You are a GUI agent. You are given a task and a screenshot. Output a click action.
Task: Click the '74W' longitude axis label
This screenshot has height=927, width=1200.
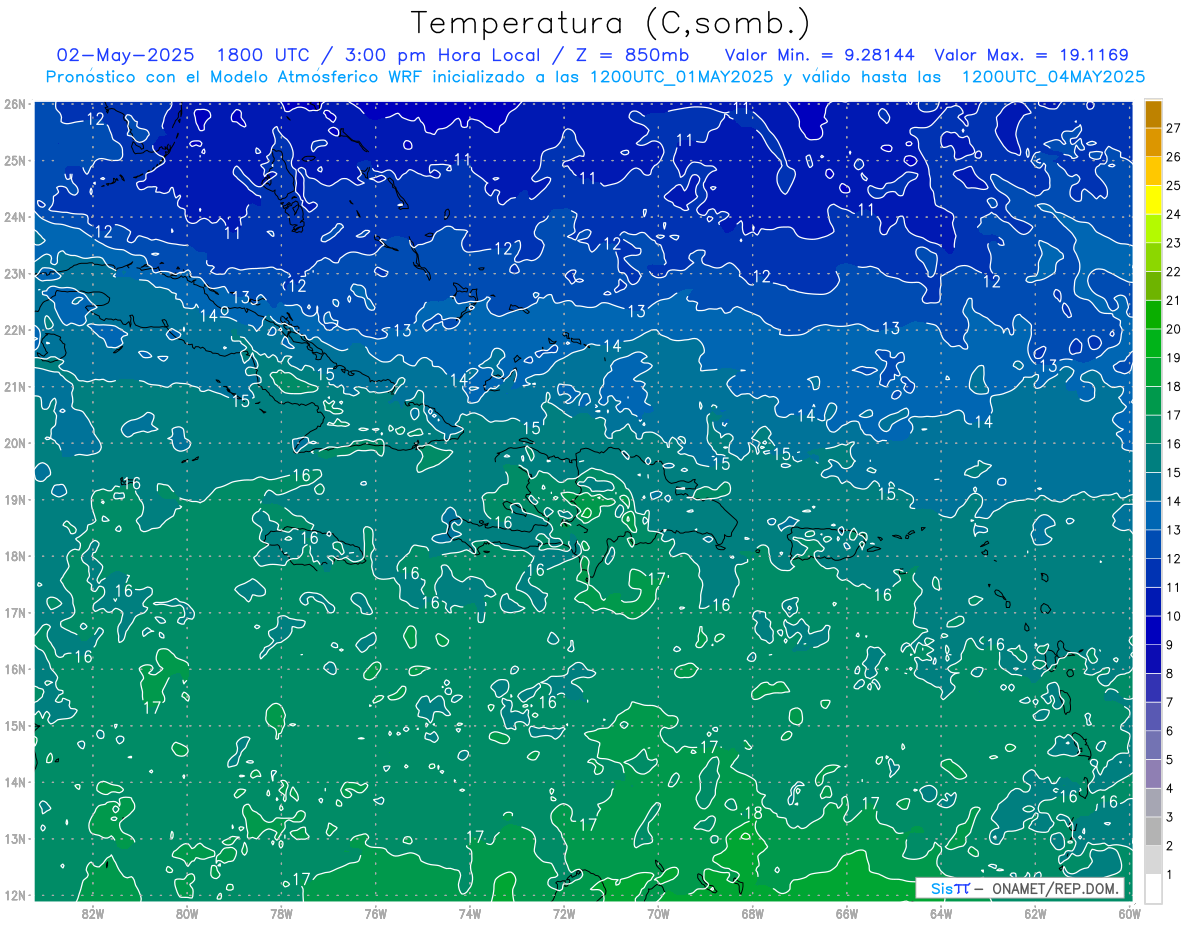click(470, 912)
